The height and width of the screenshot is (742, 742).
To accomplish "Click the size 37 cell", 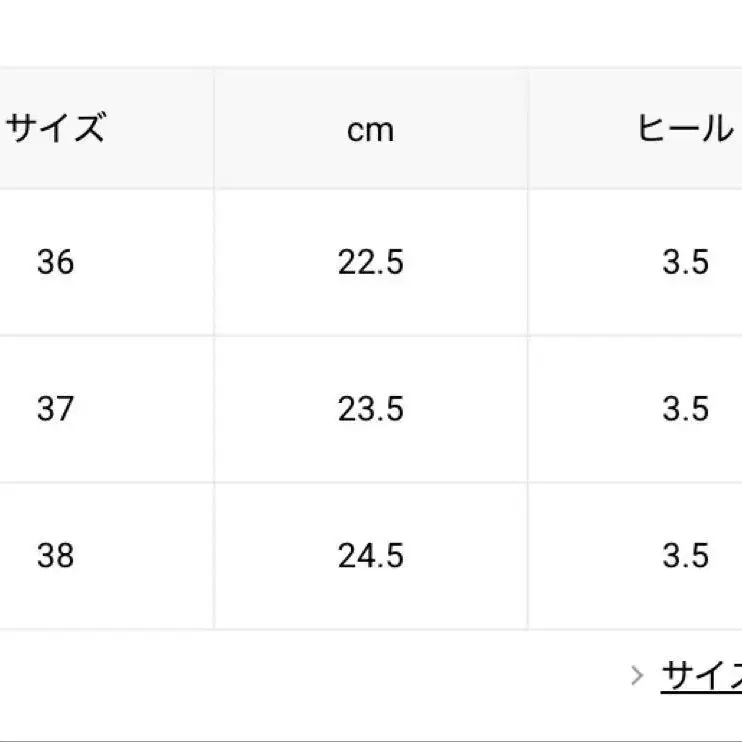I will [55, 408].
